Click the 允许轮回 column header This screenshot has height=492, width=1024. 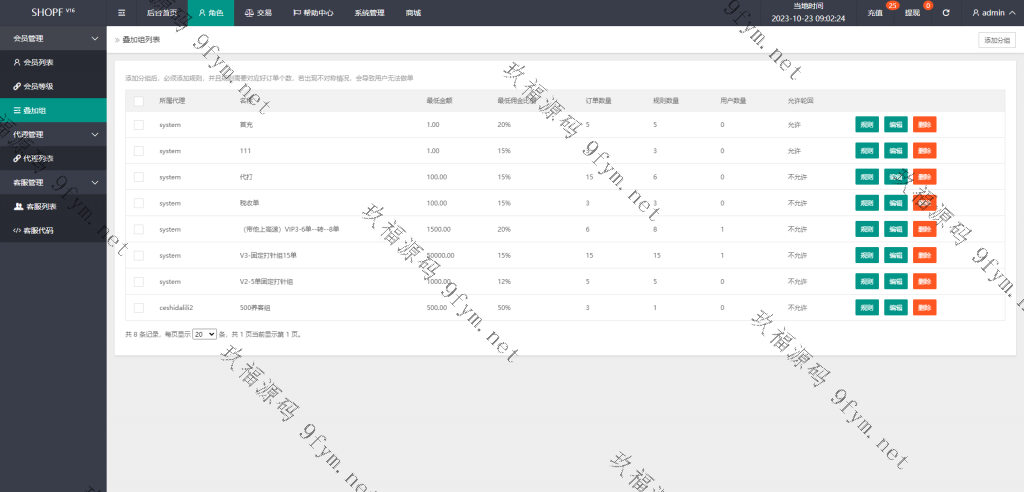pyautogui.click(x=800, y=101)
